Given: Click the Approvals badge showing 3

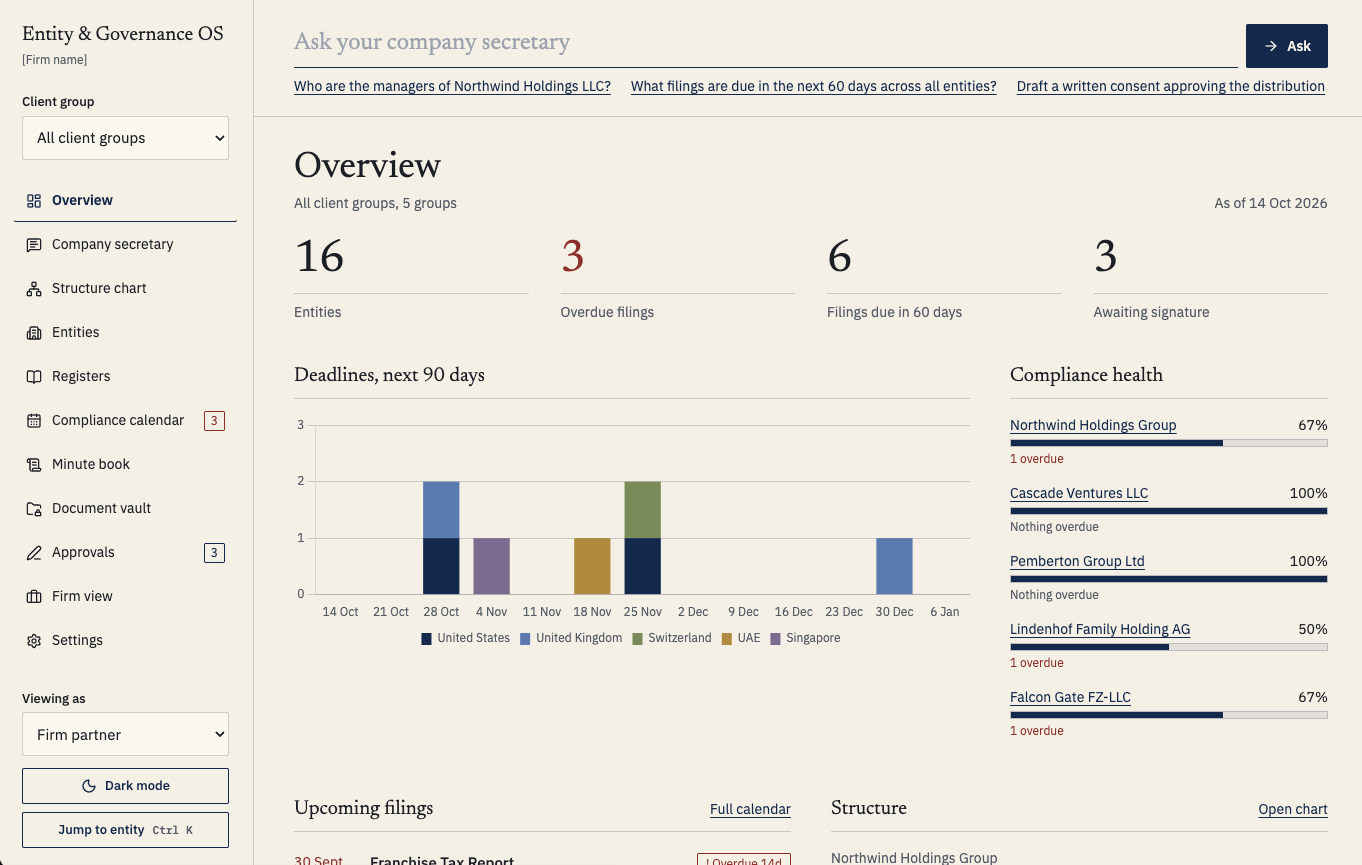Looking at the screenshot, I should pos(214,553).
